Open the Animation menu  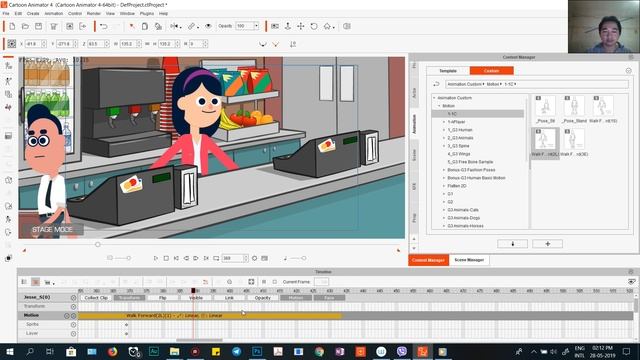[53, 13]
